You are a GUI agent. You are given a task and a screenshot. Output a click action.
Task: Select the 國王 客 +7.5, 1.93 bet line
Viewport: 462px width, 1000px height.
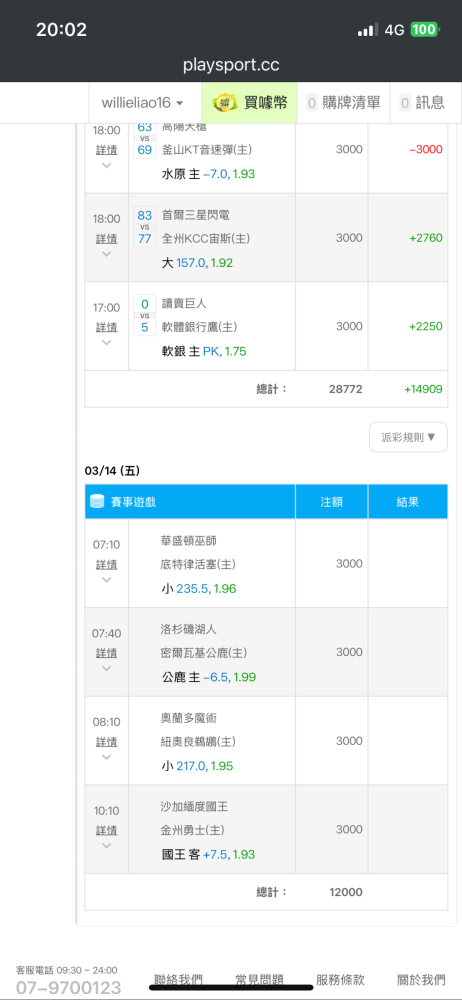pyautogui.click(x=209, y=855)
